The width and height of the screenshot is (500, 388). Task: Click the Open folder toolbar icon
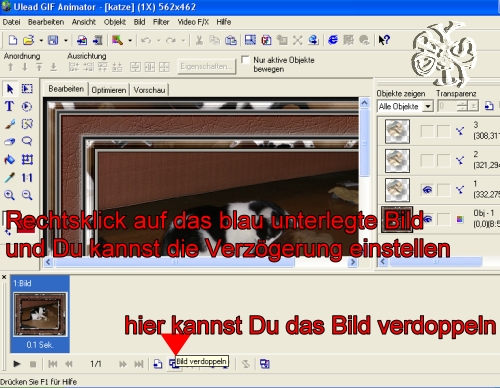click(x=29, y=40)
